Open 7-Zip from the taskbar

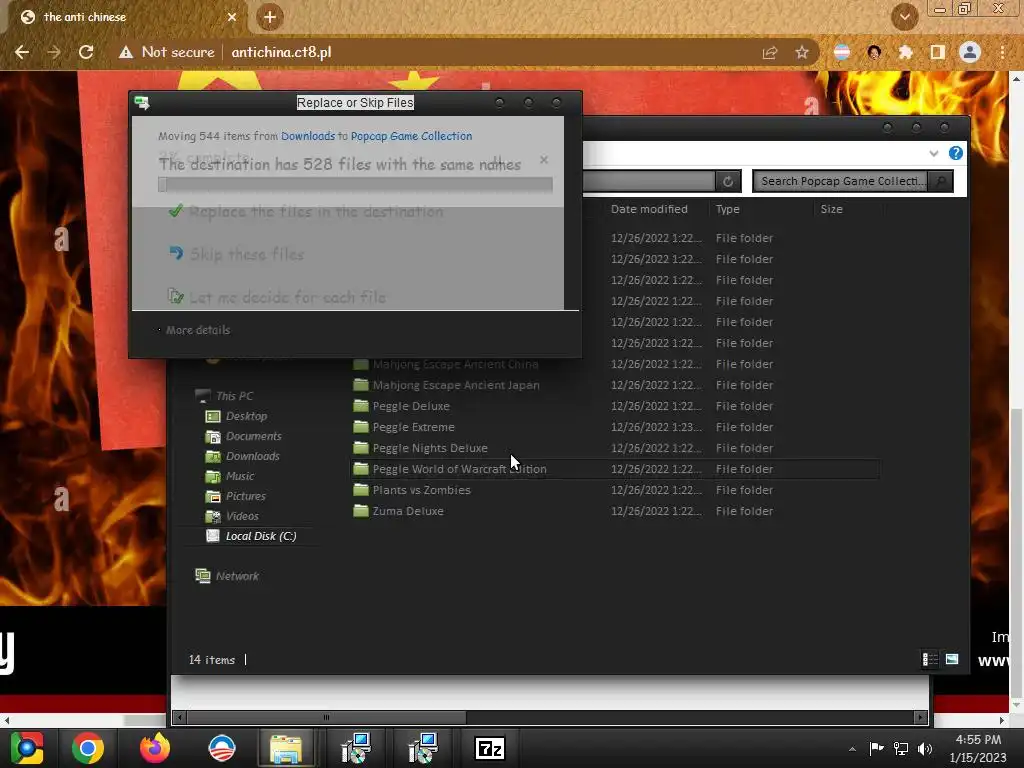point(489,748)
